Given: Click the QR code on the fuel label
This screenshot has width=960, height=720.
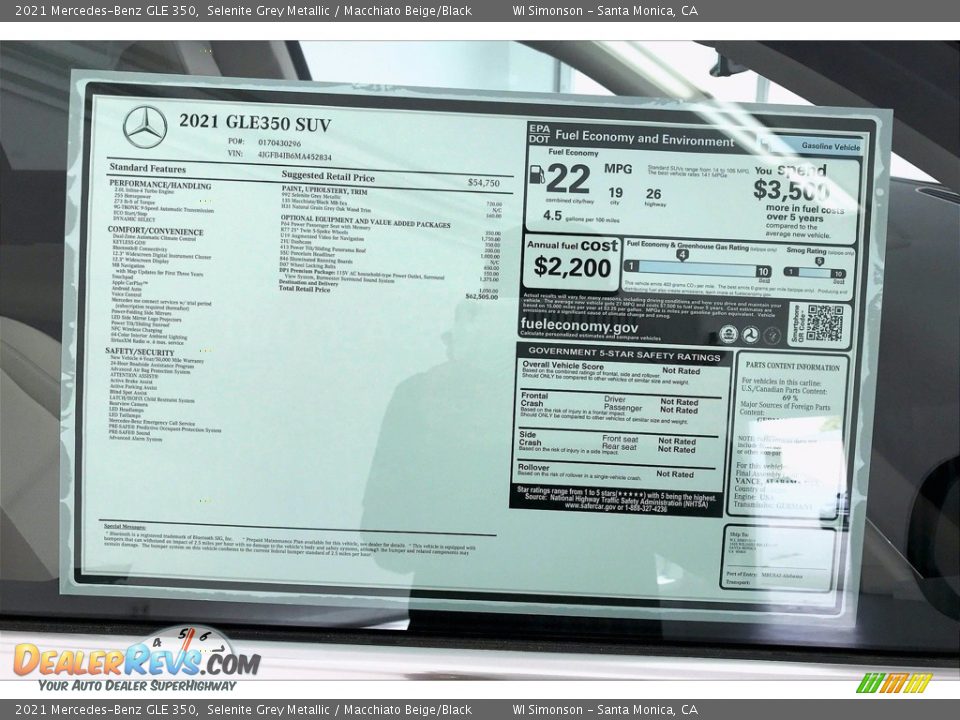Looking at the screenshot, I should coord(824,323).
